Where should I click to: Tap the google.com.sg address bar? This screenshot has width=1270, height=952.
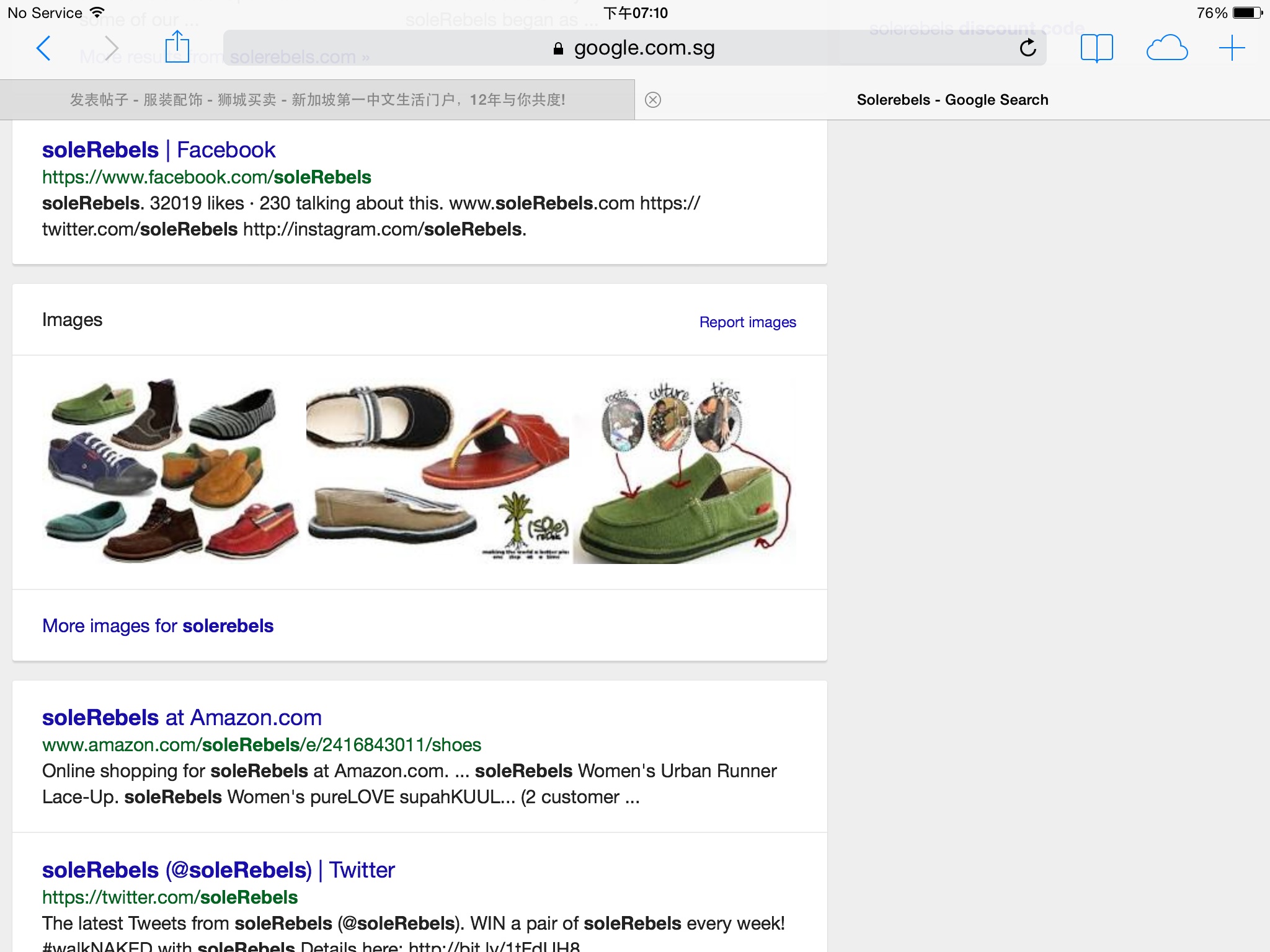click(634, 48)
